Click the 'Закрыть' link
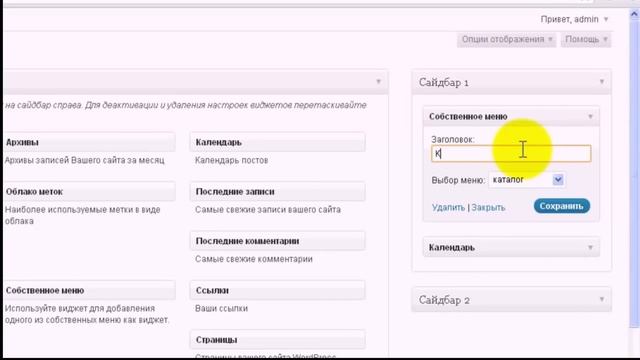 coord(488,207)
